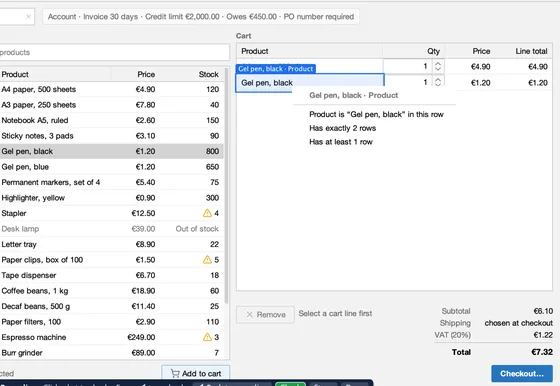This screenshot has height=386, width=560.
Task: Focus the search products field
Action: pyautogui.click(x=114, y=52)
